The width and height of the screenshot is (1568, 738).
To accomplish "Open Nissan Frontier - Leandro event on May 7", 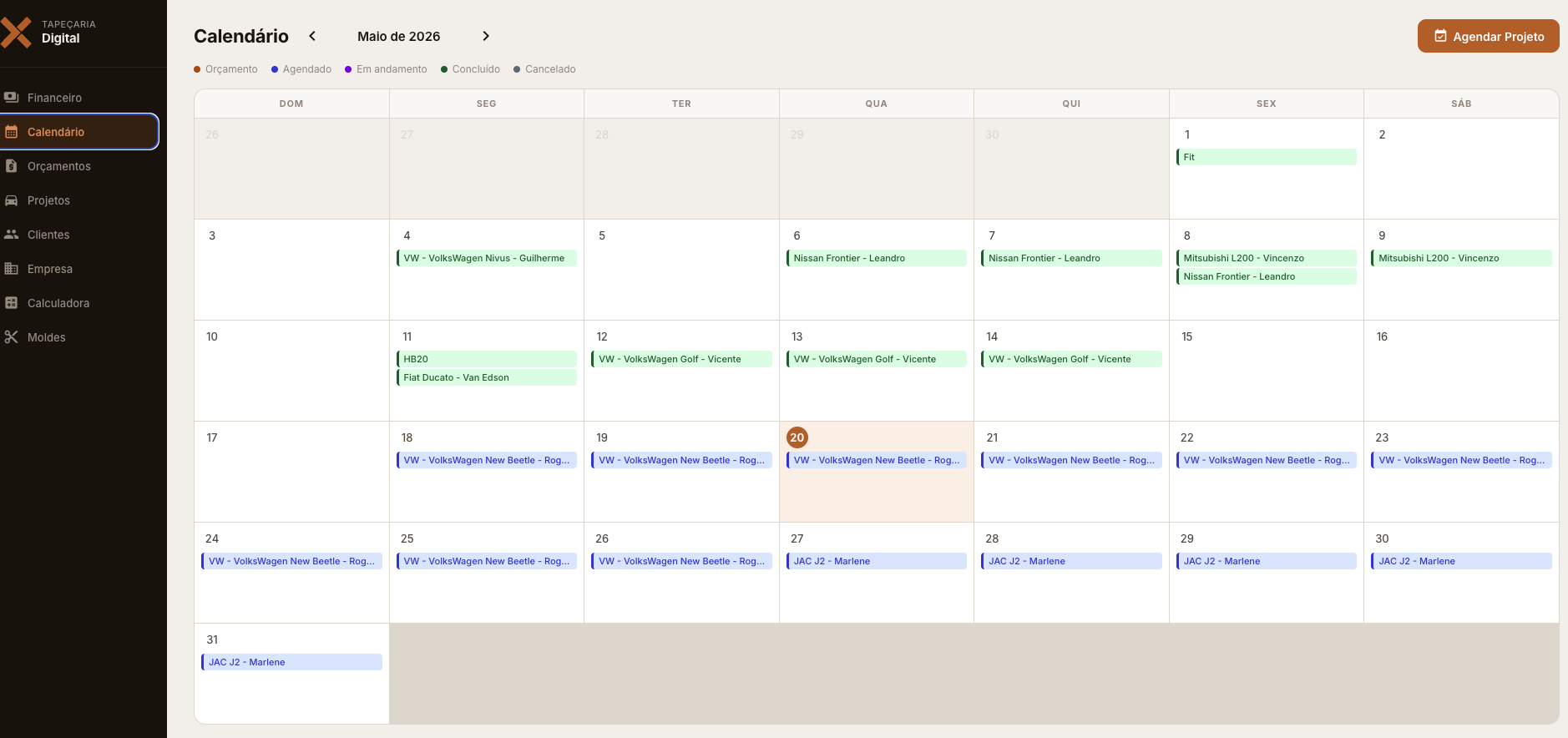I will pyautogui.click(x=1071, y=258).
